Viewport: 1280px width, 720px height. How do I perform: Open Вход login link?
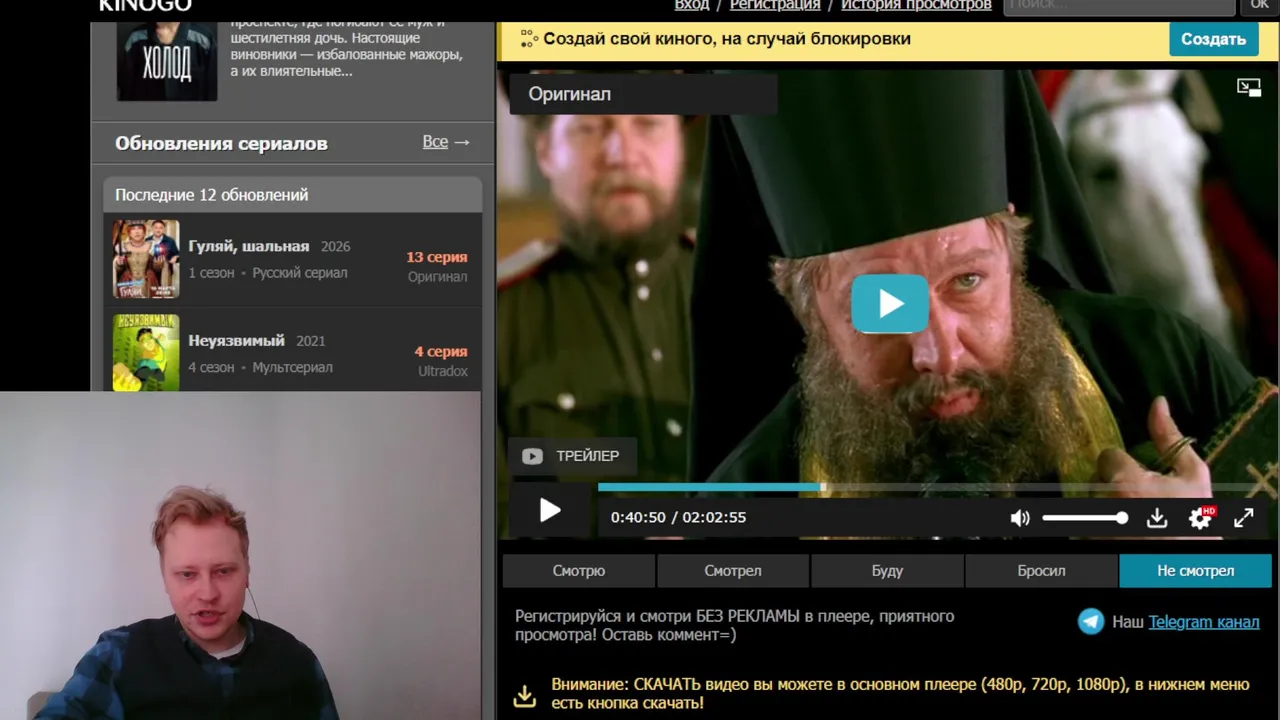692,5
